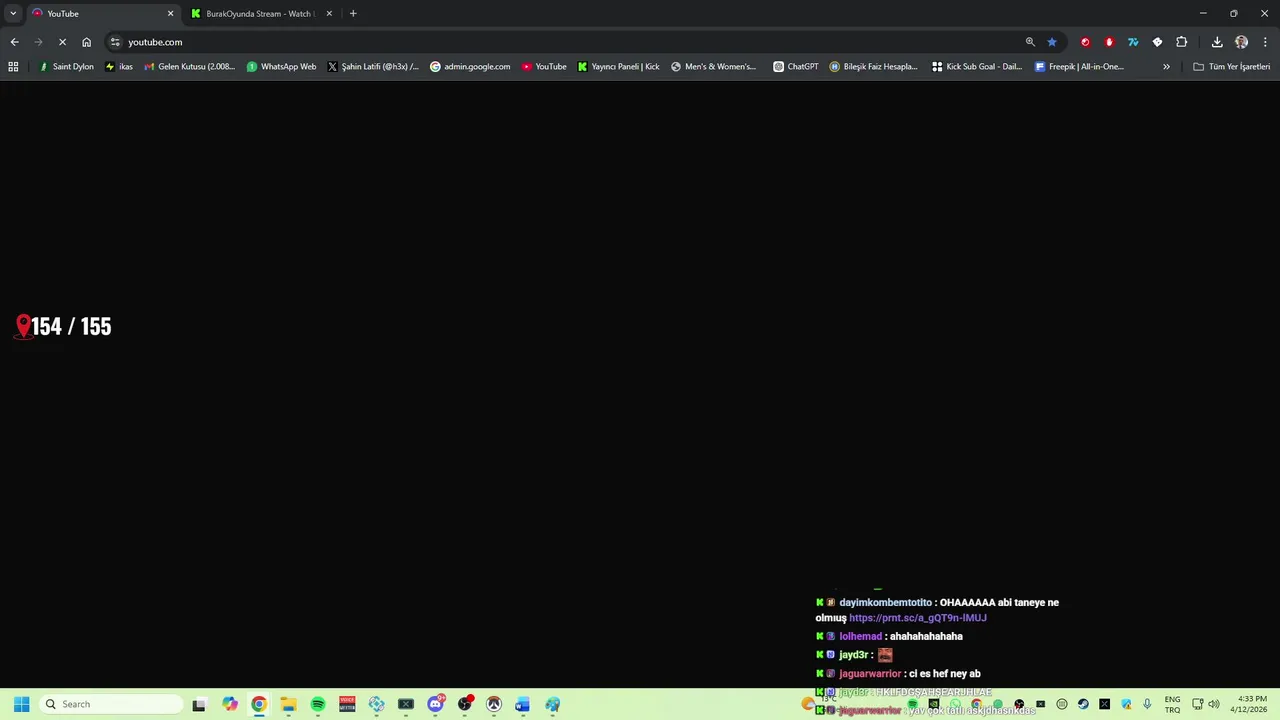Image resolution: width=1280 pixels, height=720 pixels.
Task: Open Steam in the system tray
Action: point(1083,704)
